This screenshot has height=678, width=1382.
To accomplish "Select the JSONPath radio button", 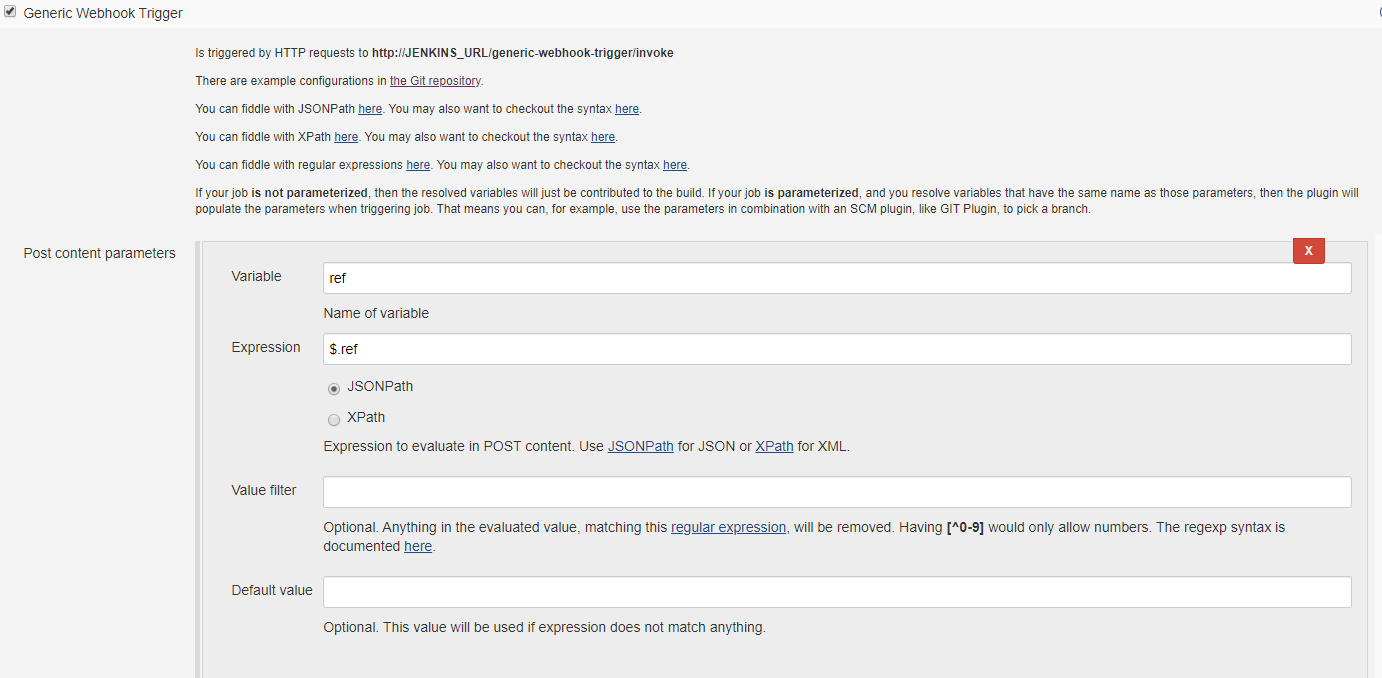I will 334,389.
